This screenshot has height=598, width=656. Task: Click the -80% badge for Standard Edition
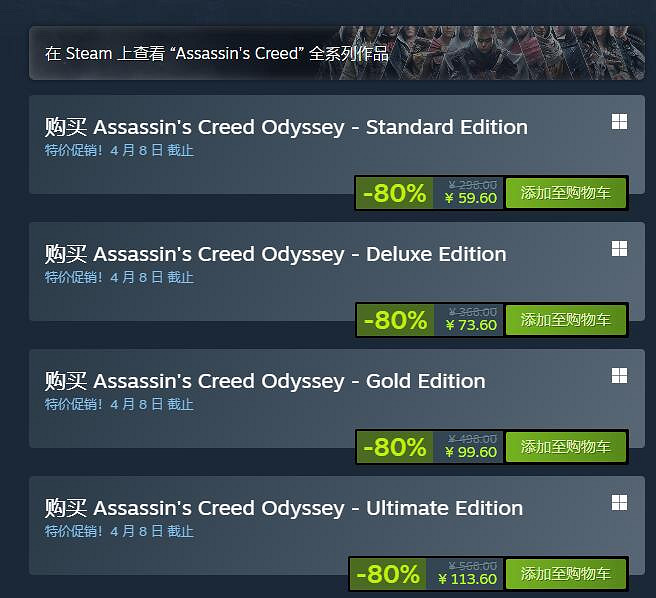point(394,193)
